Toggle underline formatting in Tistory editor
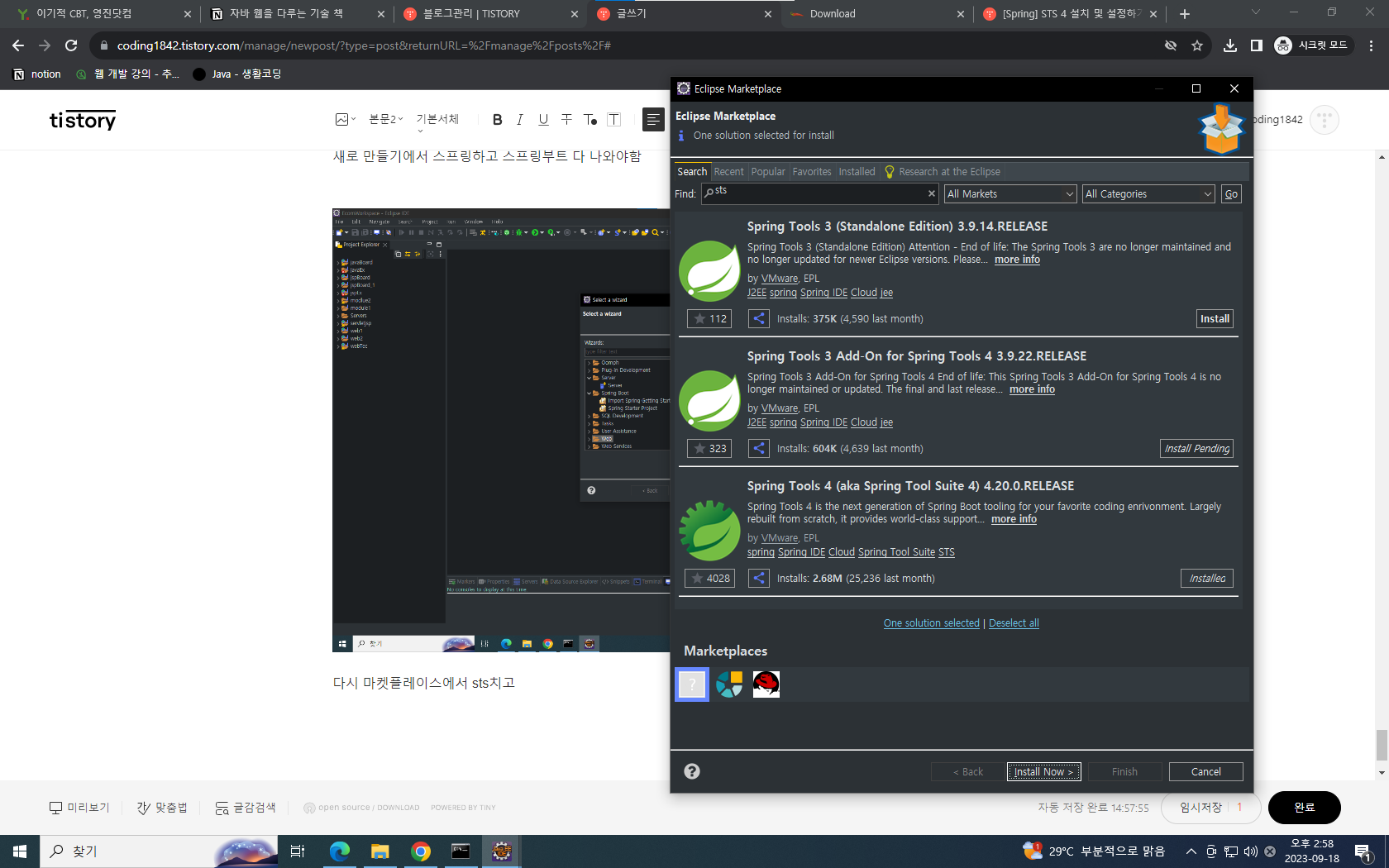This screenshot has width=1389, height=868. coord(543,120)
